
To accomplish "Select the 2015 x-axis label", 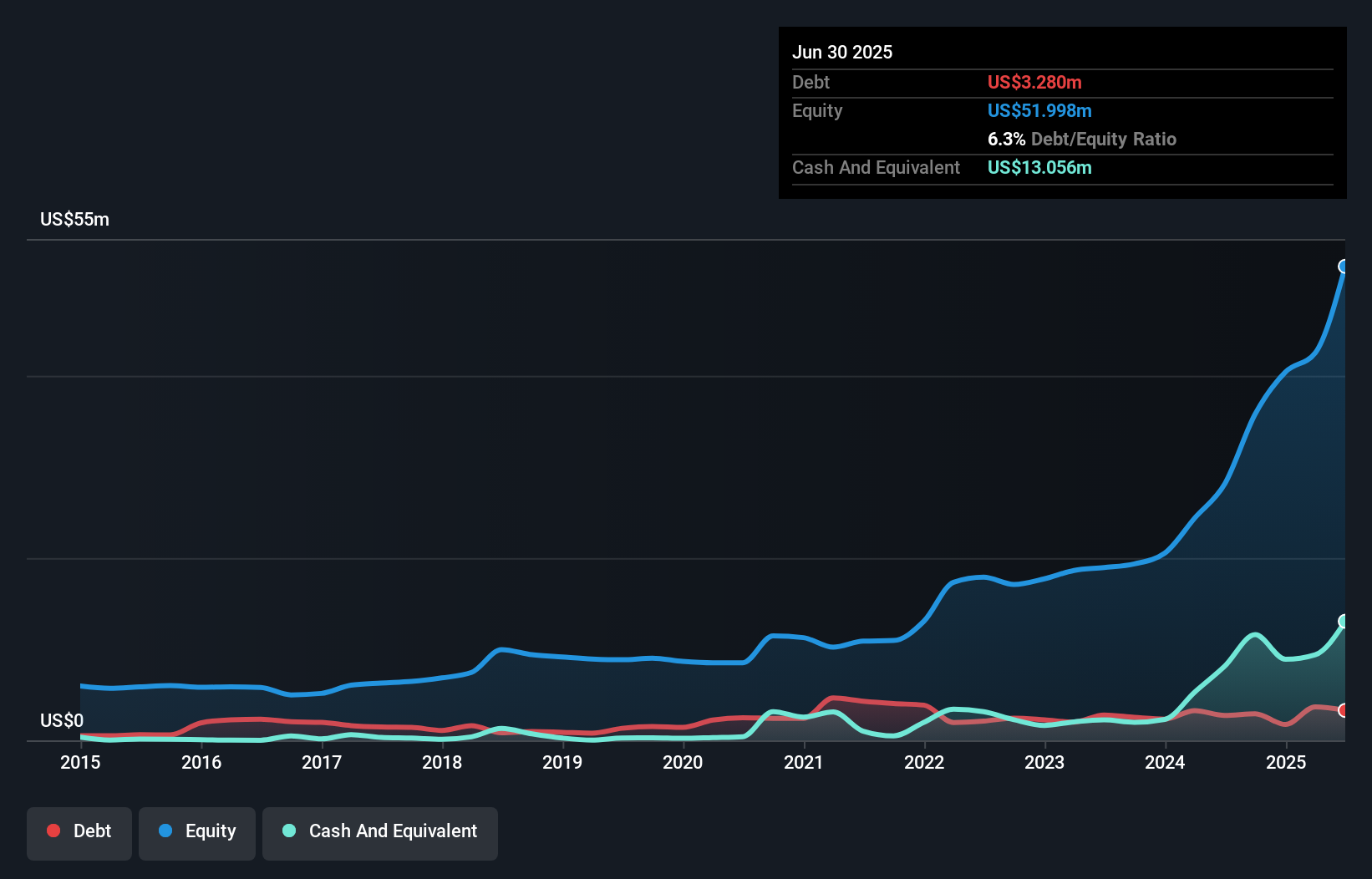I will click(x=80, y=762).
